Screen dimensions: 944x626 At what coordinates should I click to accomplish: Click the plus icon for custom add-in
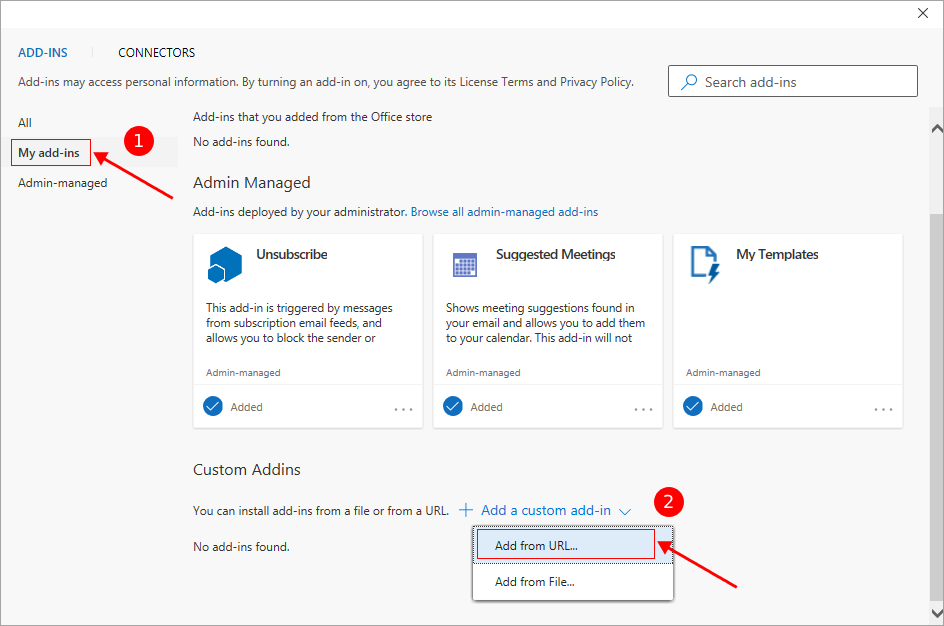tap(466, 510)
